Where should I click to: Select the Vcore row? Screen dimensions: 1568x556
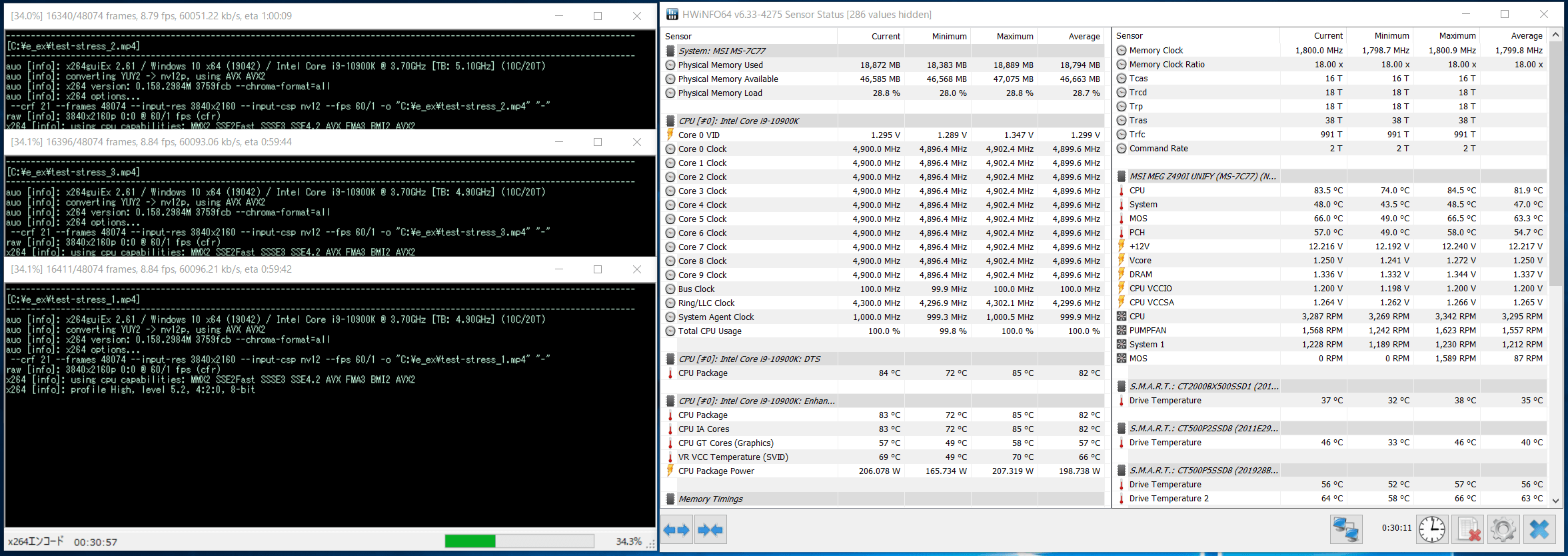[x=1331, y=260]
